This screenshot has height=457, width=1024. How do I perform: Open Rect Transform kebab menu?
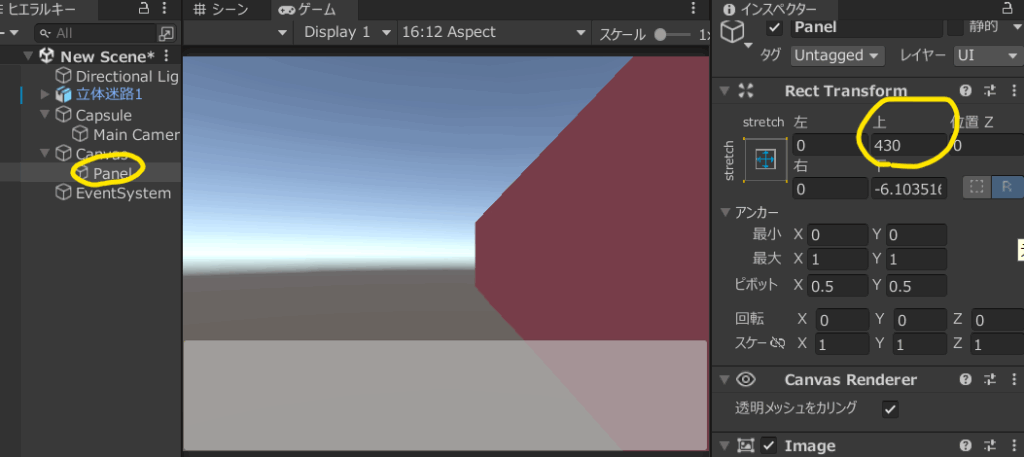[1014, 91]
